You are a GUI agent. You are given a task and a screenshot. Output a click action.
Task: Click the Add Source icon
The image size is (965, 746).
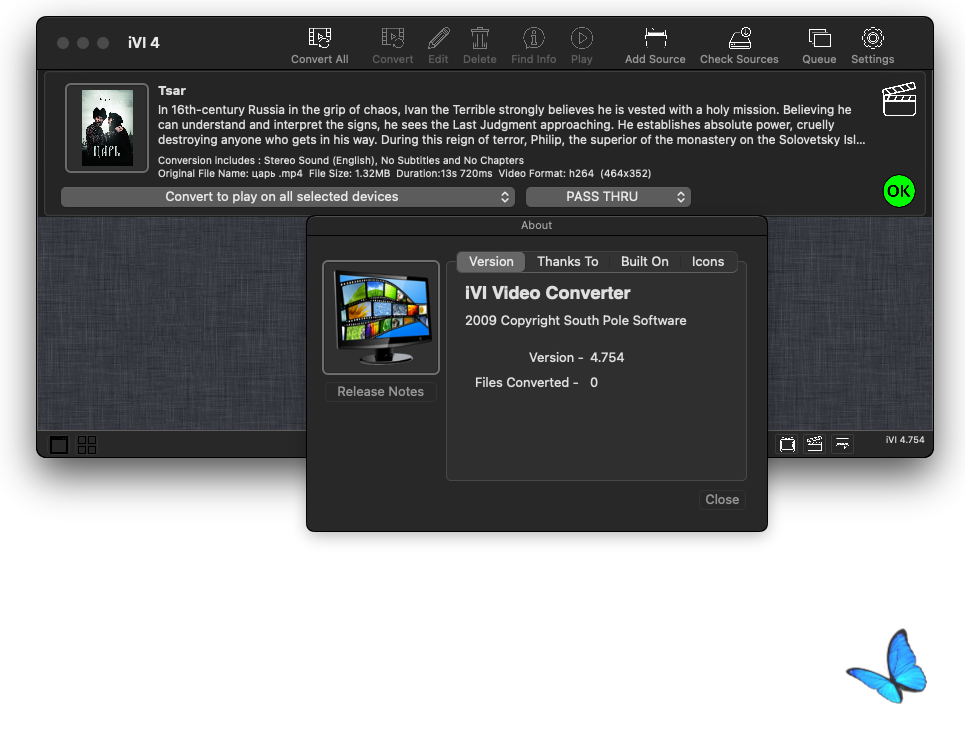[x=655, y=38]
